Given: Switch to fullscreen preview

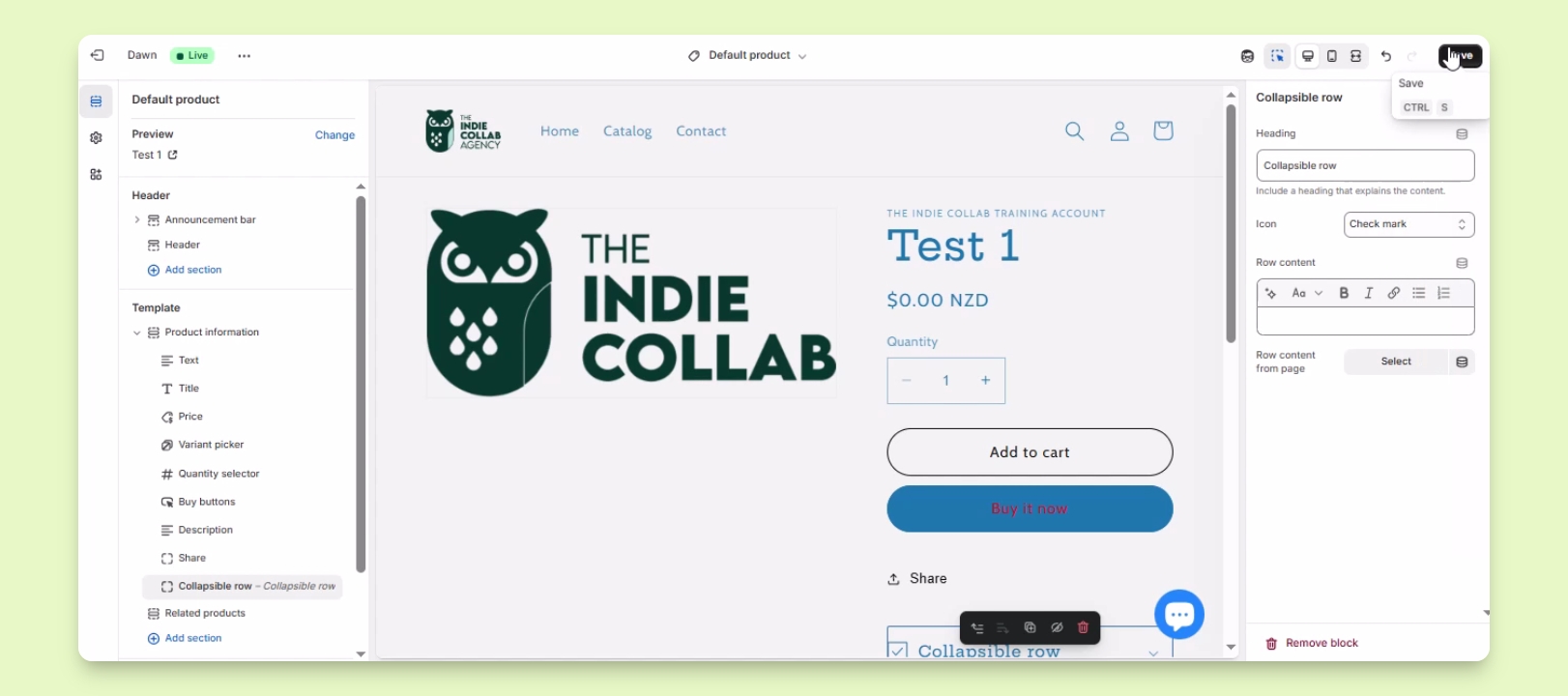Looking at the screenshot, I should 1356,56.
